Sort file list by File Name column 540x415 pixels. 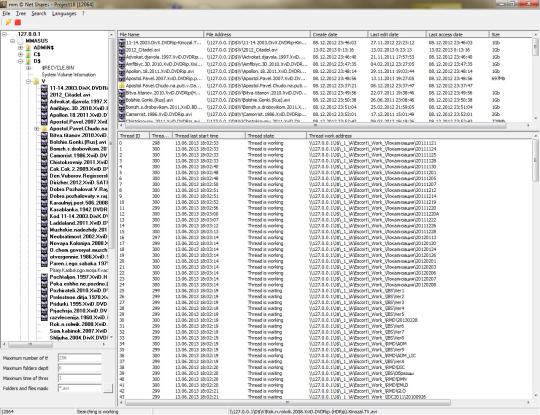click(x=161, y=34)
